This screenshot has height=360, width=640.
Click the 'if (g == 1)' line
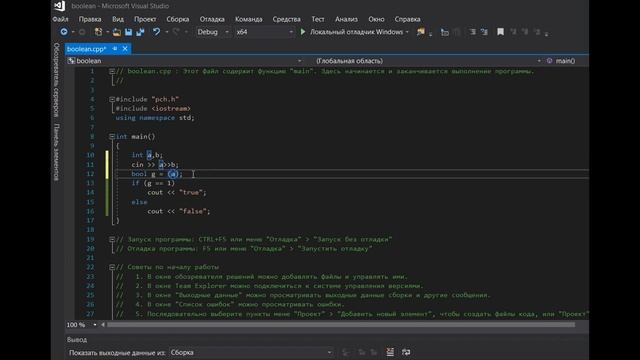tap(153, 183)
